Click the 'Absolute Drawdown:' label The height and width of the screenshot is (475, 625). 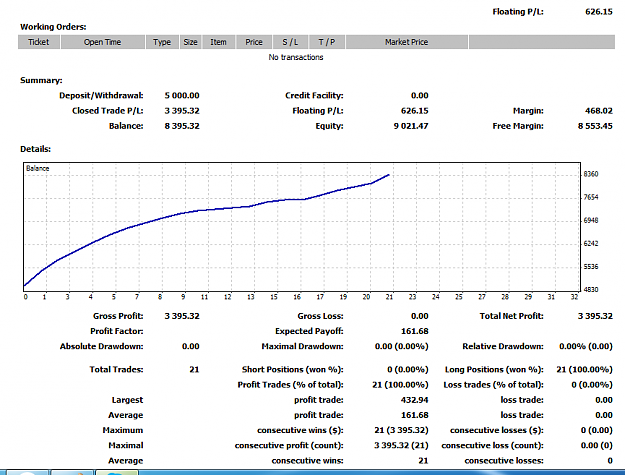point(102,346)
